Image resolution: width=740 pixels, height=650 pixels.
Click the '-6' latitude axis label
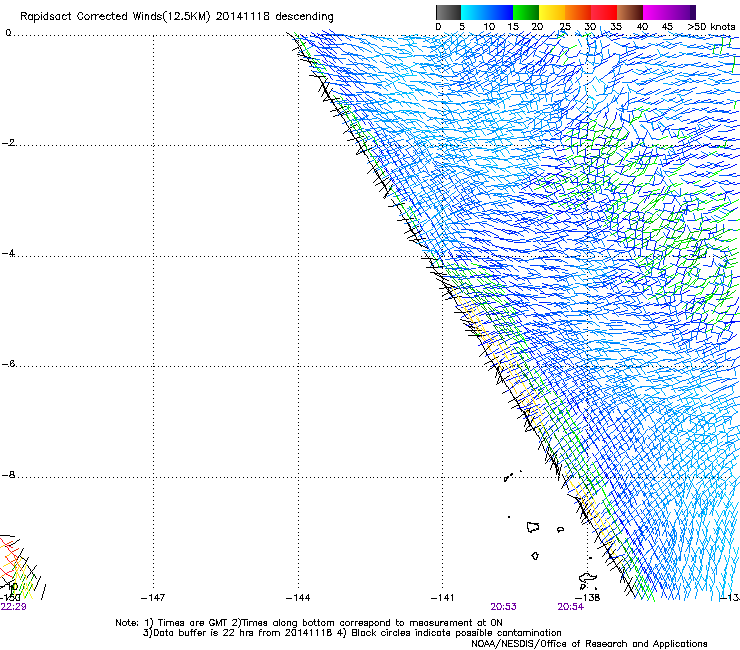pos(8,364)
